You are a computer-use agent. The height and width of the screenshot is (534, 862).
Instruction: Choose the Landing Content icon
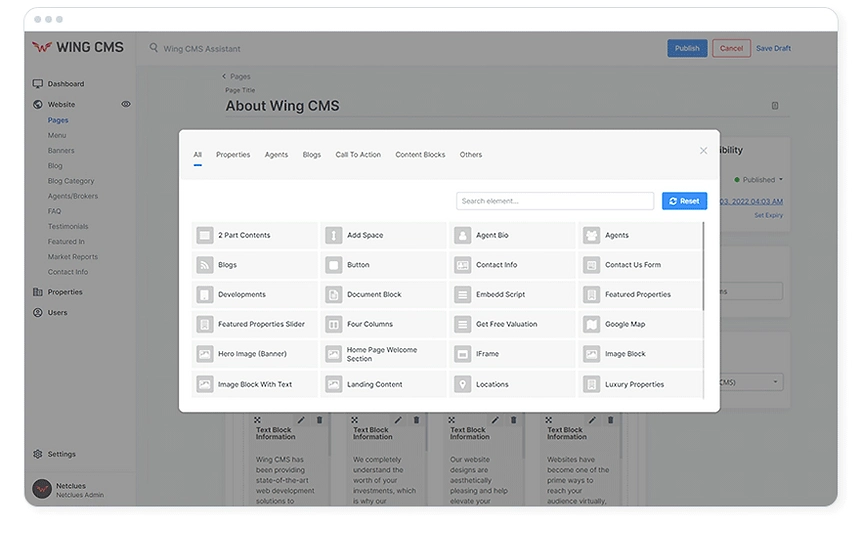[x=334, y=384]
